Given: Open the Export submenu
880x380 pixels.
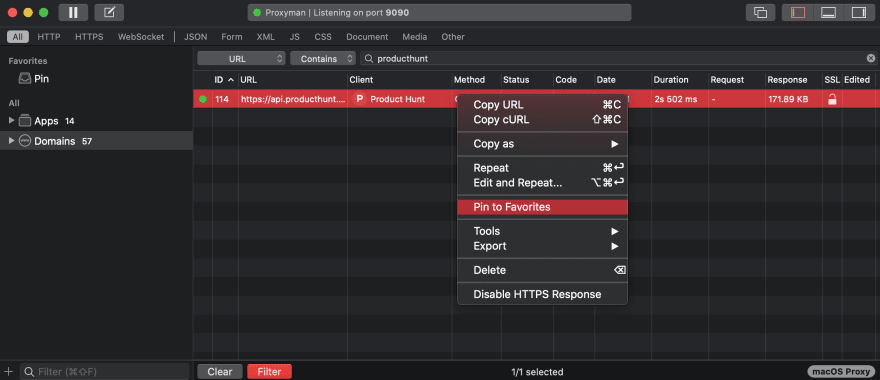Looking at the screenshot, I should point(542,246).
